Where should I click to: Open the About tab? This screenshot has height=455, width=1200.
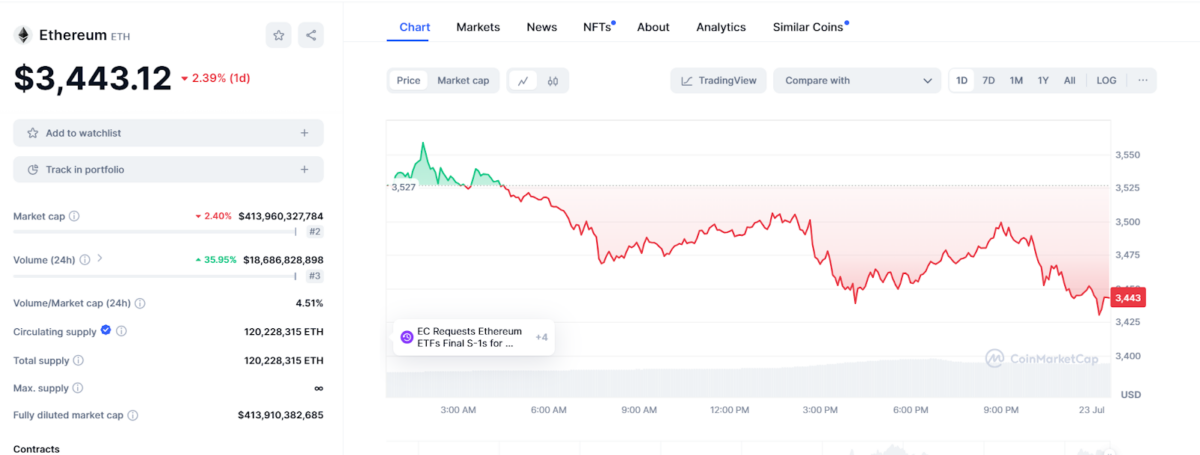653,27
